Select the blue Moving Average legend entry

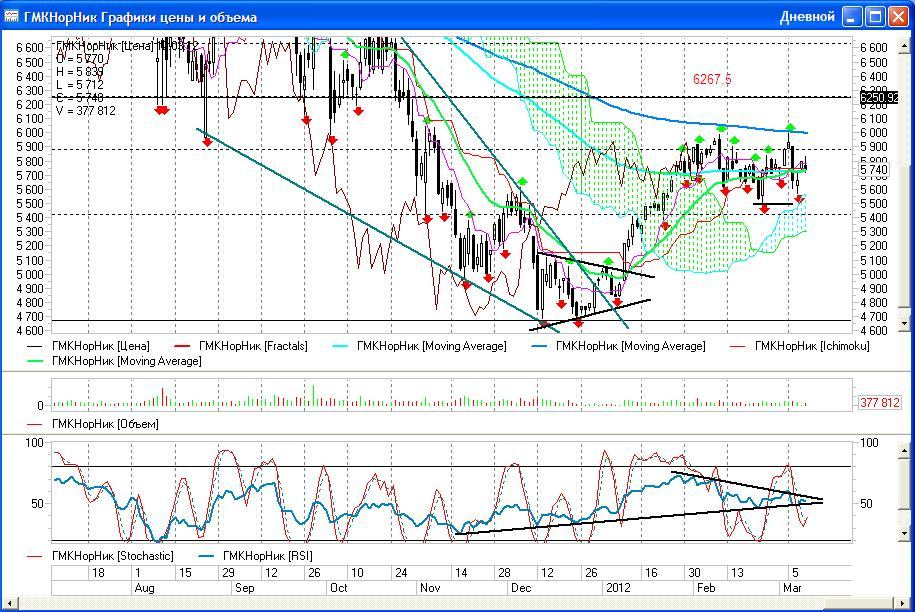(x=619, y=346)
